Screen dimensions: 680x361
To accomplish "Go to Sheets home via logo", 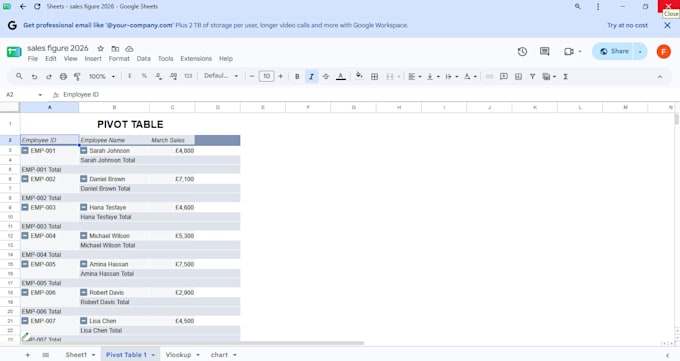I will [14, 52].
